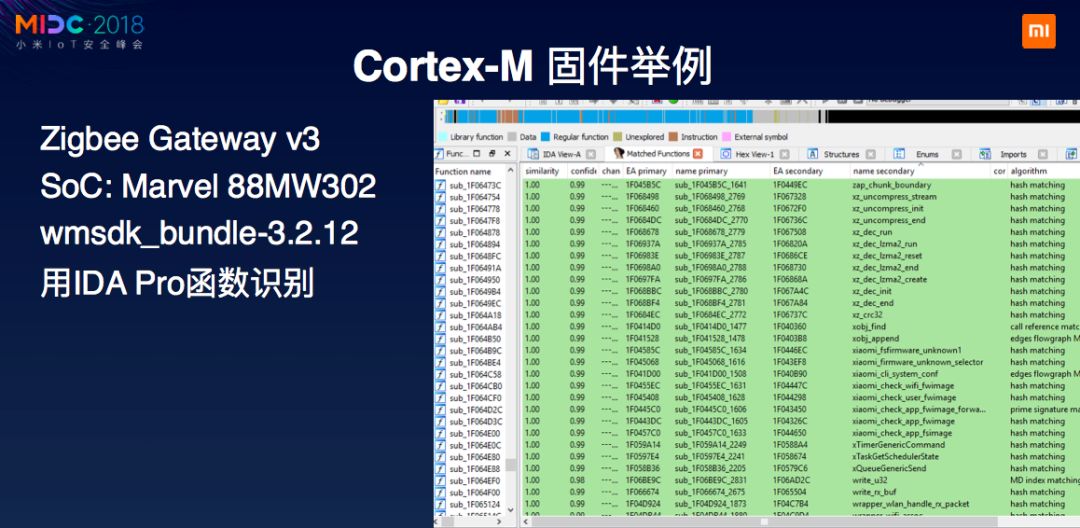1080x528 pixels.
Task: Click the Instruction legend swatch
Action: tap(673, 136)
